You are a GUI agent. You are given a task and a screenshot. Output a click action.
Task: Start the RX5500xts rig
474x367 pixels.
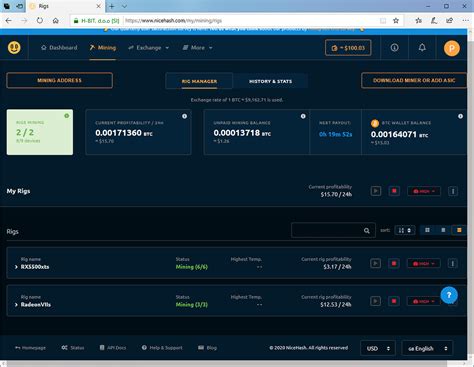point(375,263)
